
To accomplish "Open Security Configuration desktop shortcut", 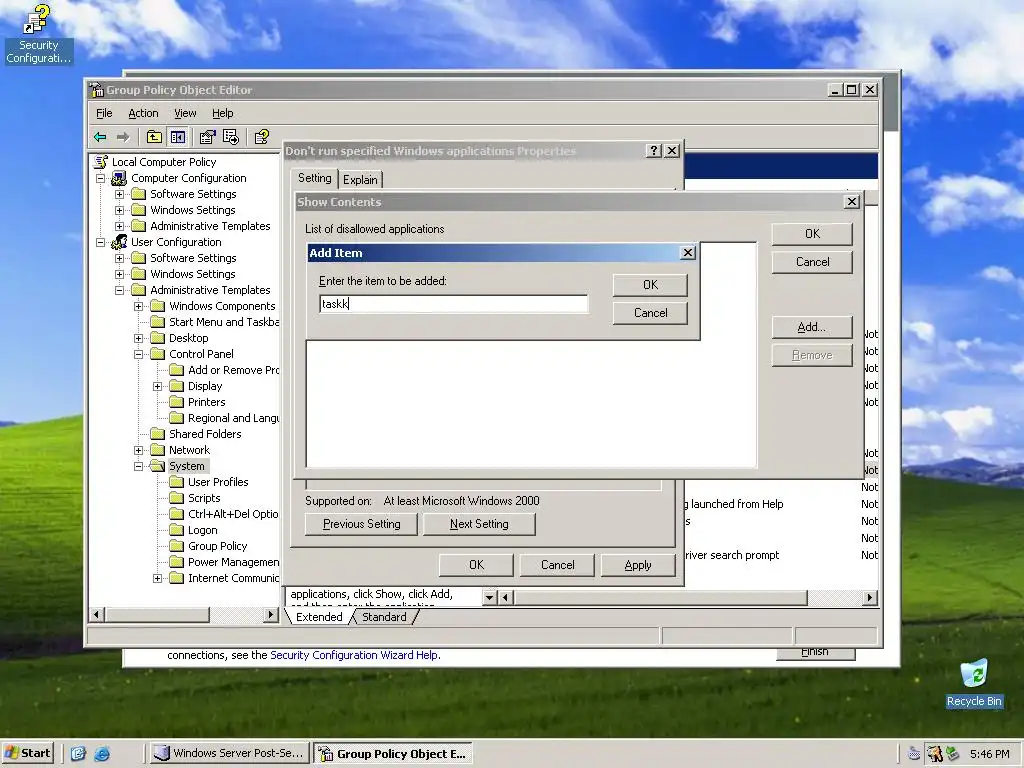I will 37,34.
